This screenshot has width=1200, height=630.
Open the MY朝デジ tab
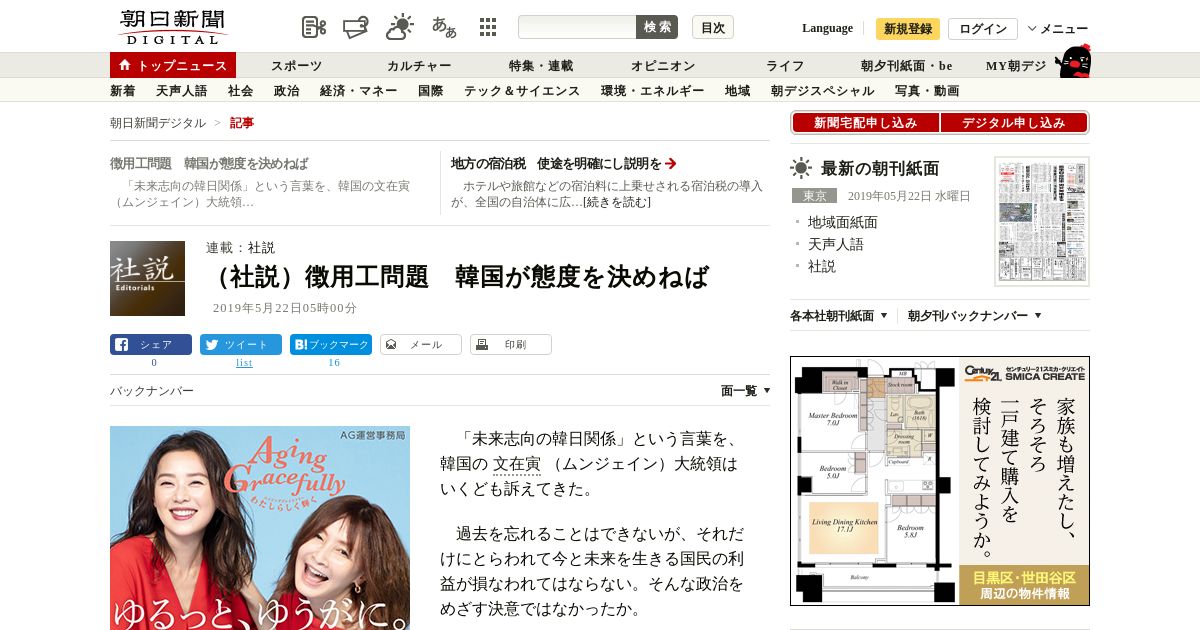[x=1016, y=65]
